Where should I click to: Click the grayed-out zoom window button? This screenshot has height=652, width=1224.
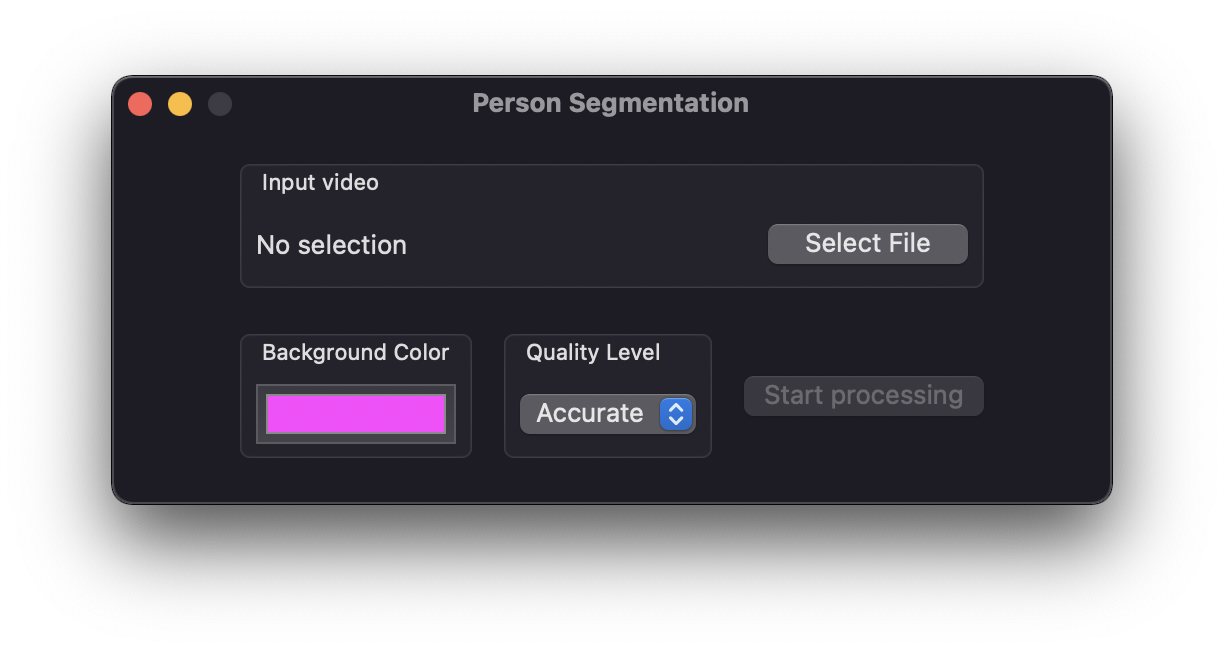pyautogui.click(x=220, y=104)
